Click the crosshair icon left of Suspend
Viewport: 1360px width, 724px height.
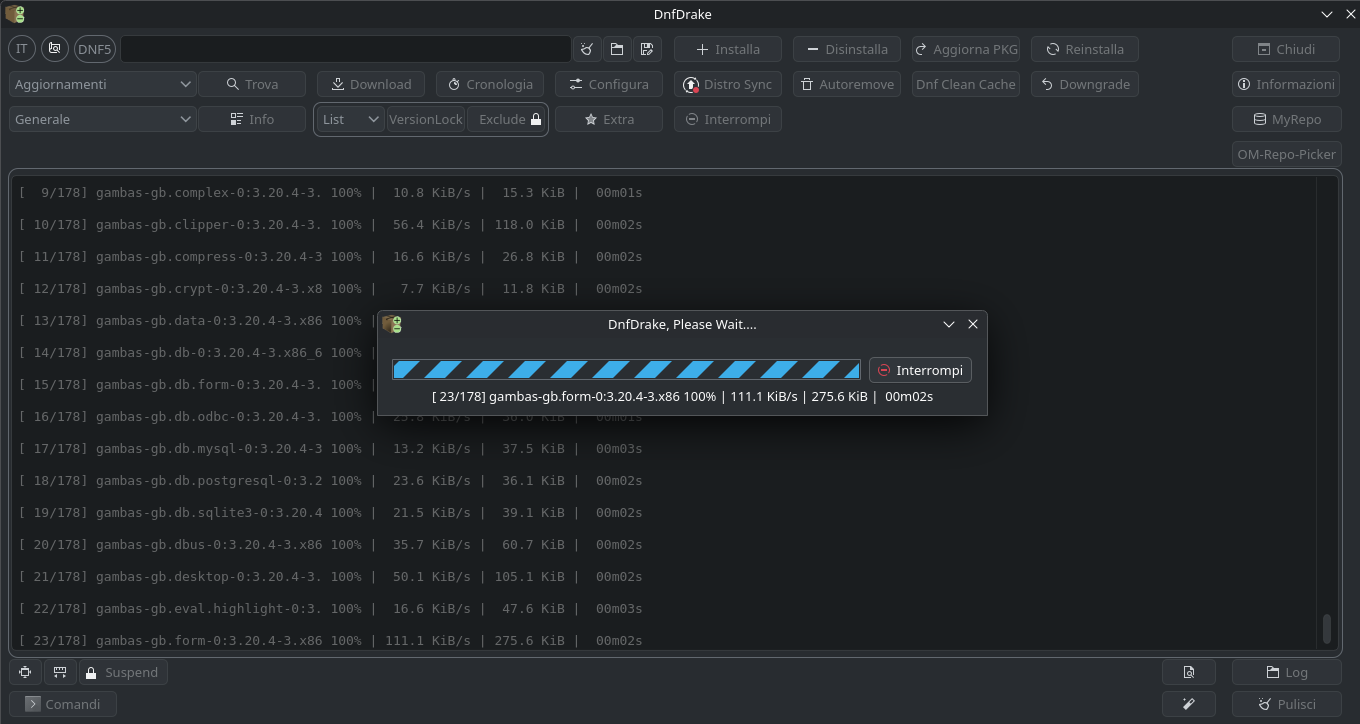25,672
